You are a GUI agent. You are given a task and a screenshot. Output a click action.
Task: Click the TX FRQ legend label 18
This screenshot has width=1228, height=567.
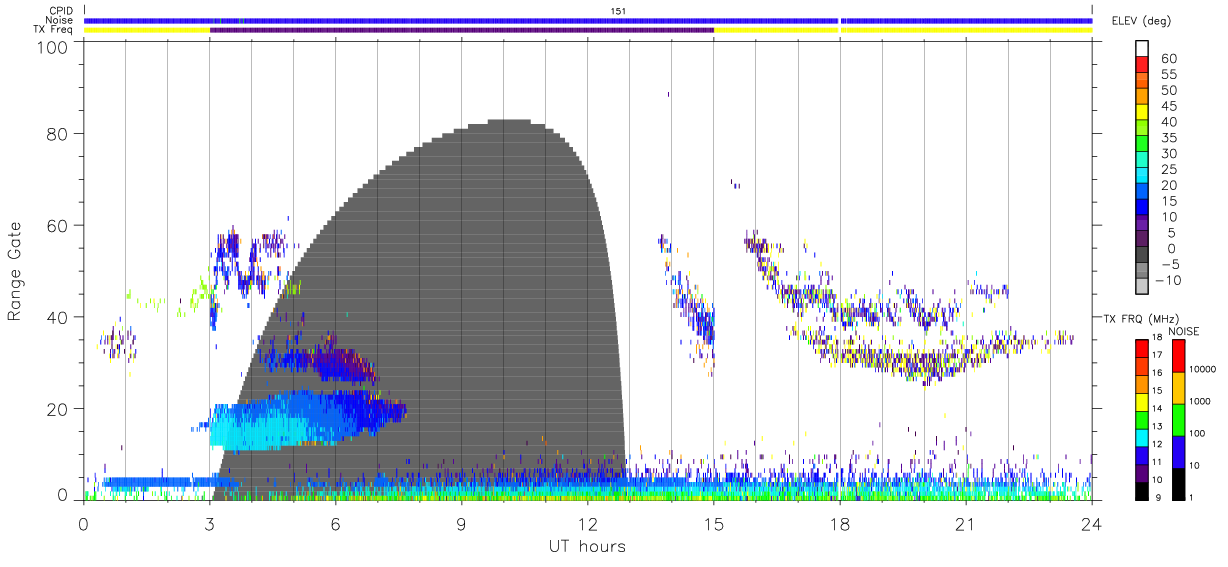coord(1156,337)
